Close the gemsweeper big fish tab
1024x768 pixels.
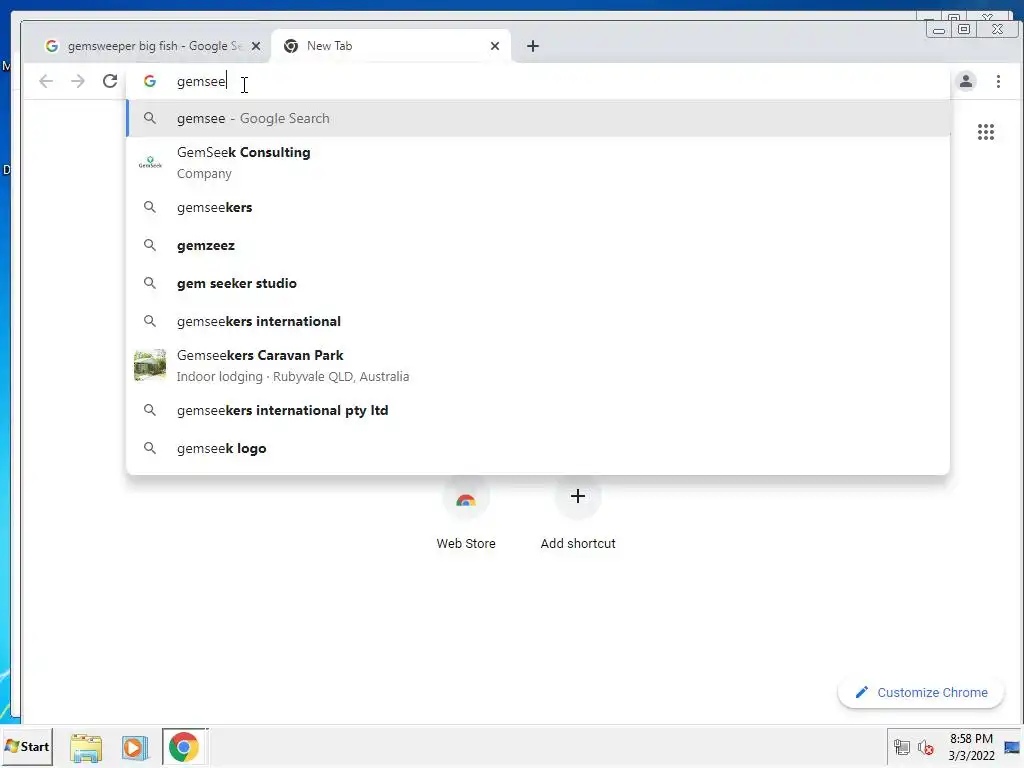click(256, 46)
